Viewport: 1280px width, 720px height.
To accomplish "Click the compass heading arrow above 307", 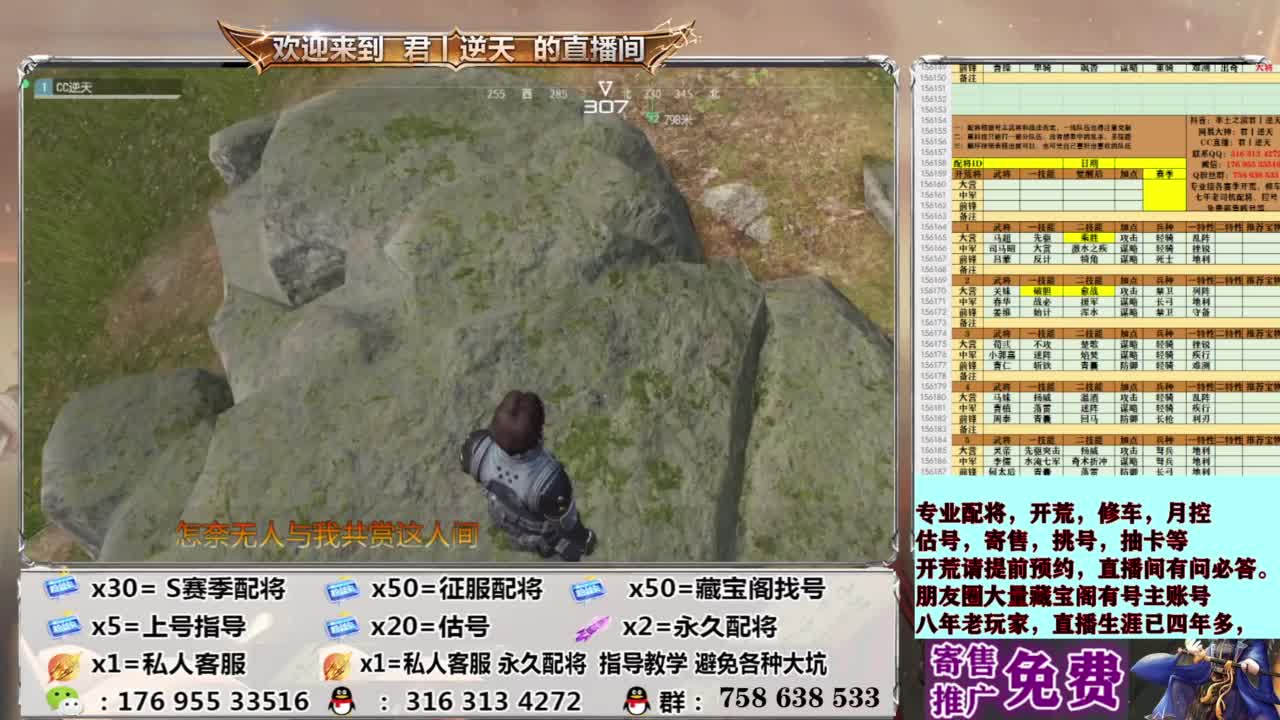I will click(x=605, y=89).
